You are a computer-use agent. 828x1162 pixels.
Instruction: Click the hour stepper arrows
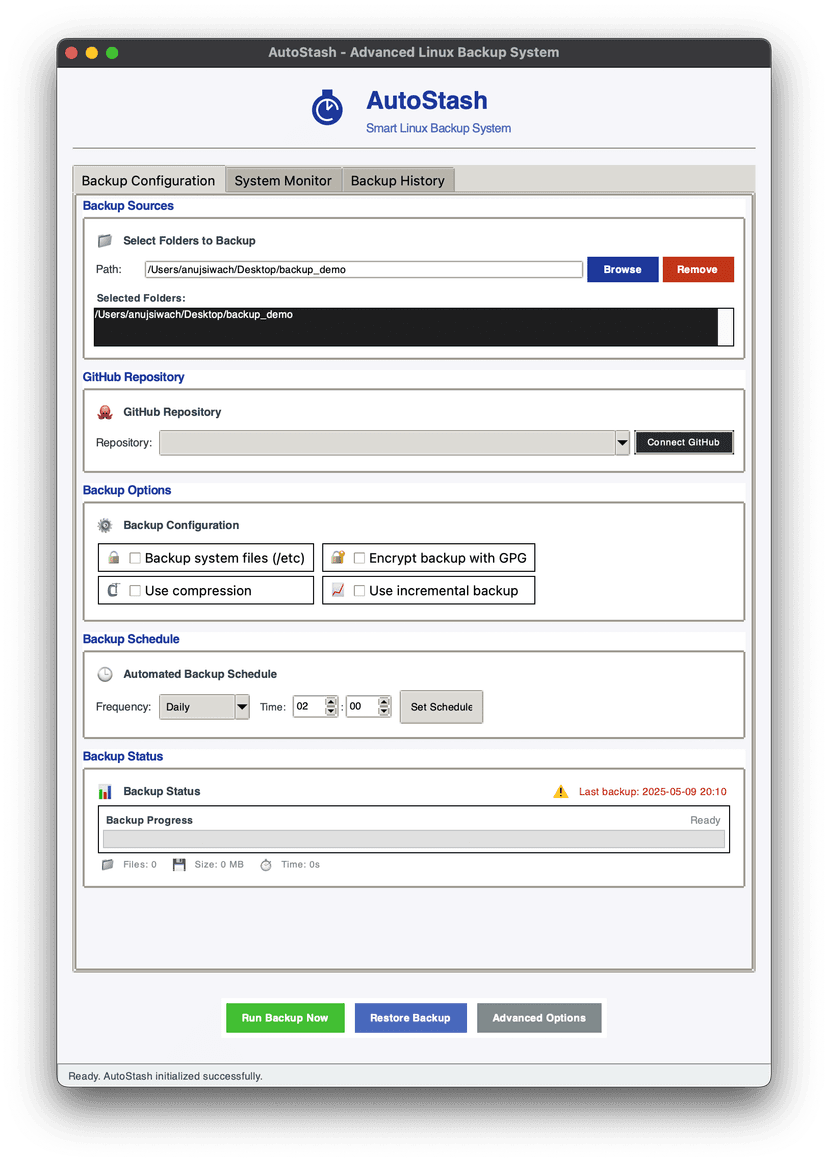[331, 706]
